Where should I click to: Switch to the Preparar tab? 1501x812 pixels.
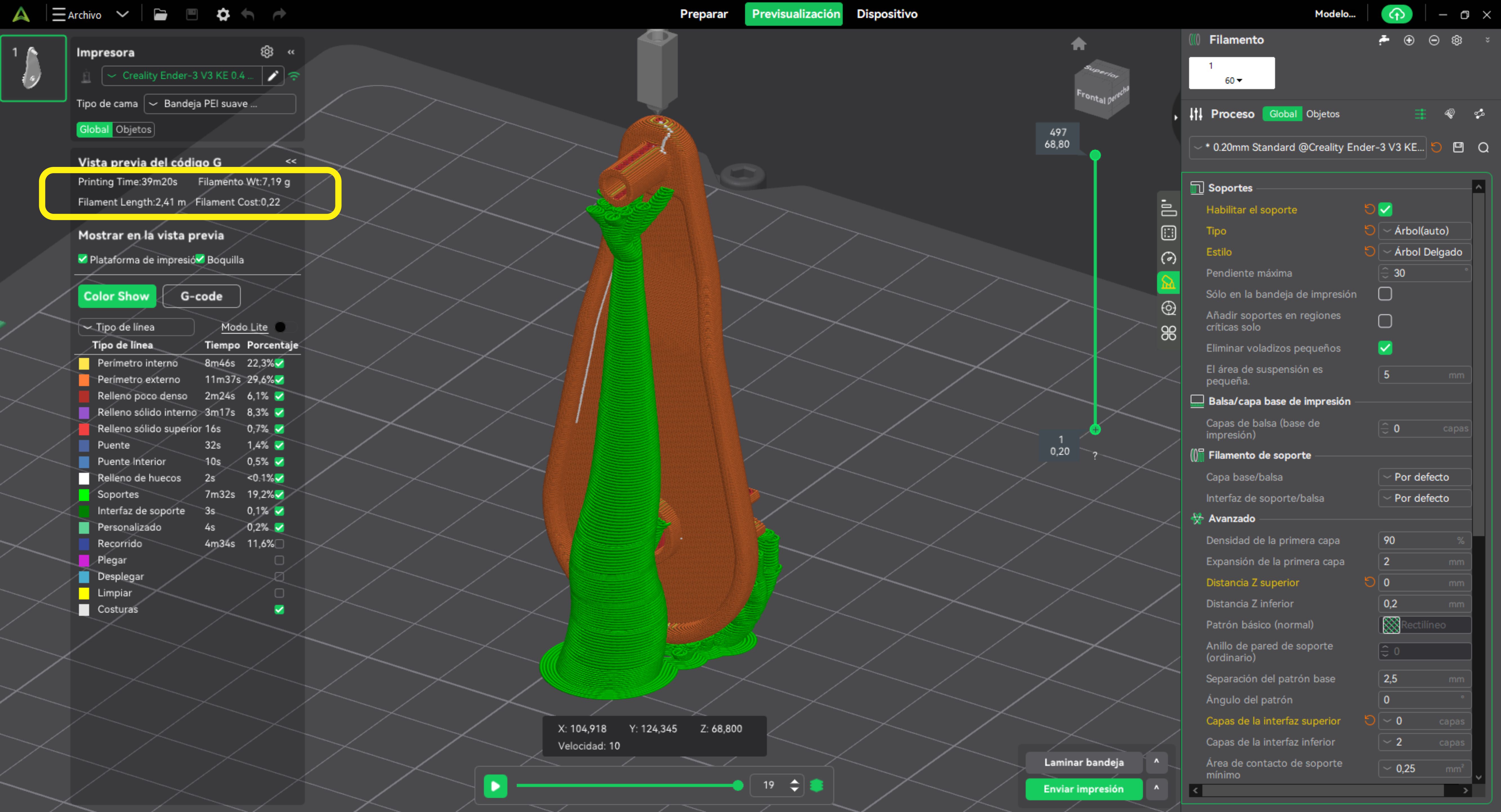click(703, 14)
